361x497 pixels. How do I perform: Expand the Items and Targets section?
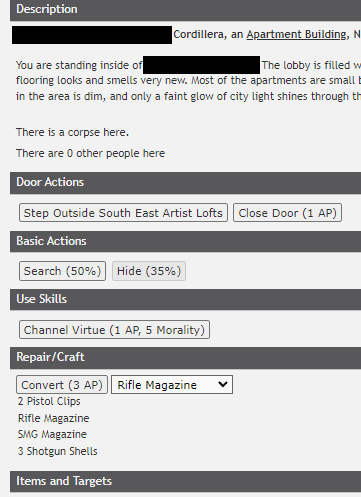[185, 481]
